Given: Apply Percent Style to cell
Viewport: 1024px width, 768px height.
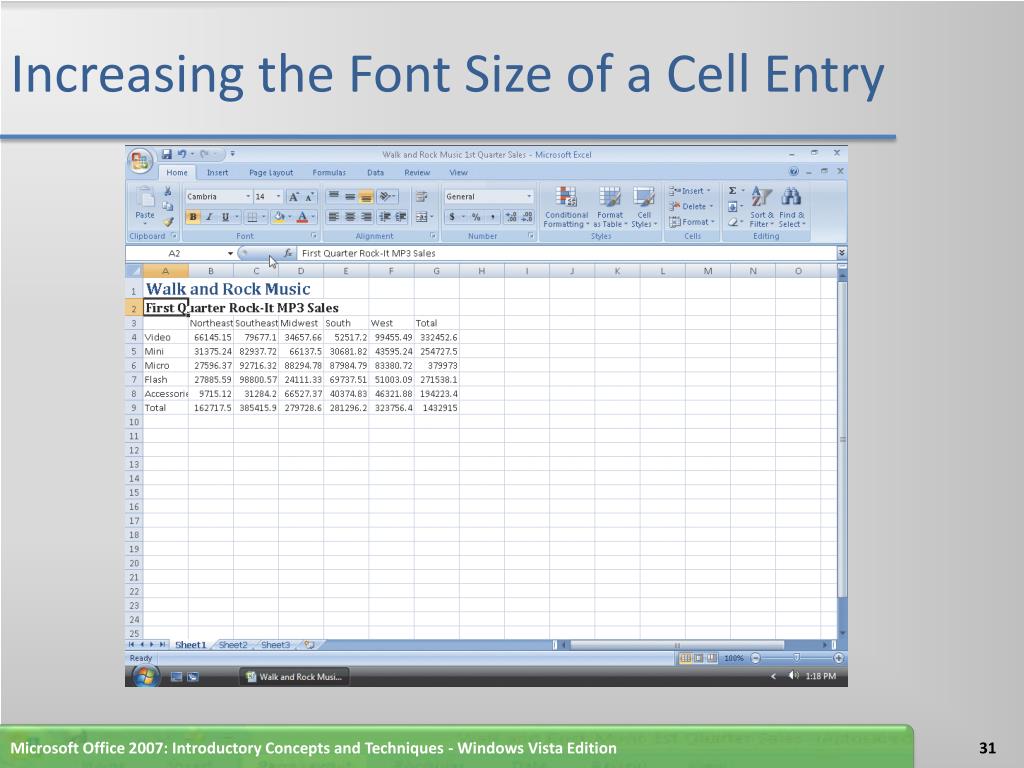Looking at the screenshot, I should click(x=476, y=217).
